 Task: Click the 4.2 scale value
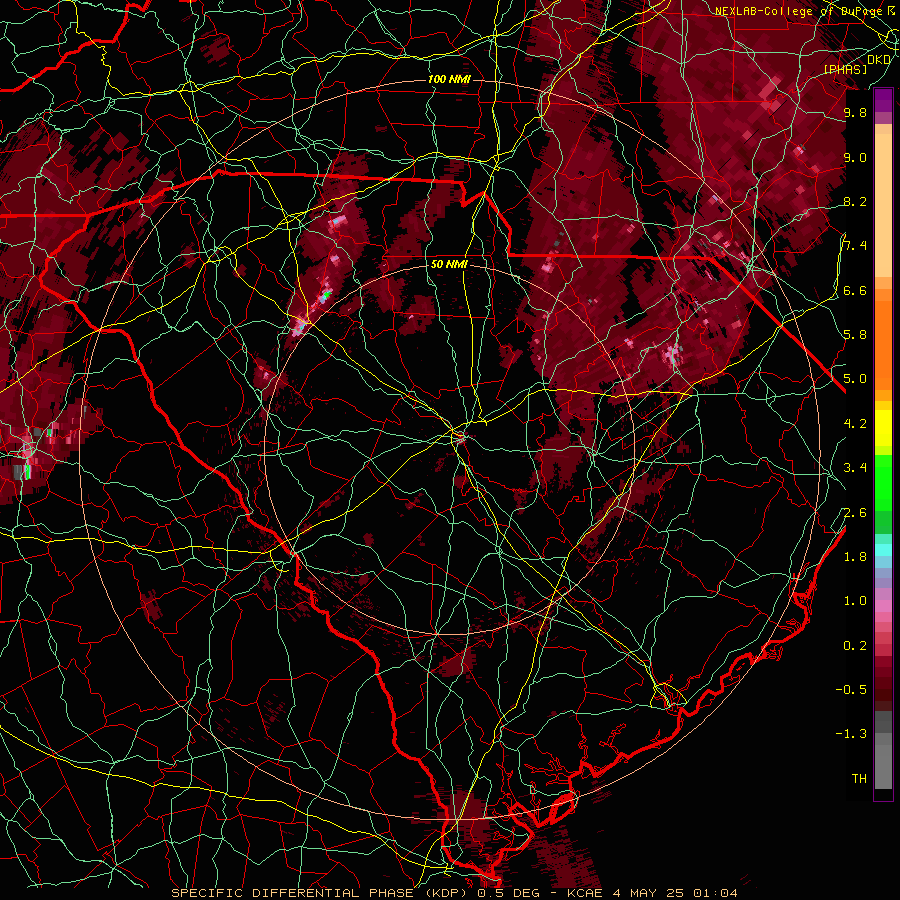click(x=855, y=424)
